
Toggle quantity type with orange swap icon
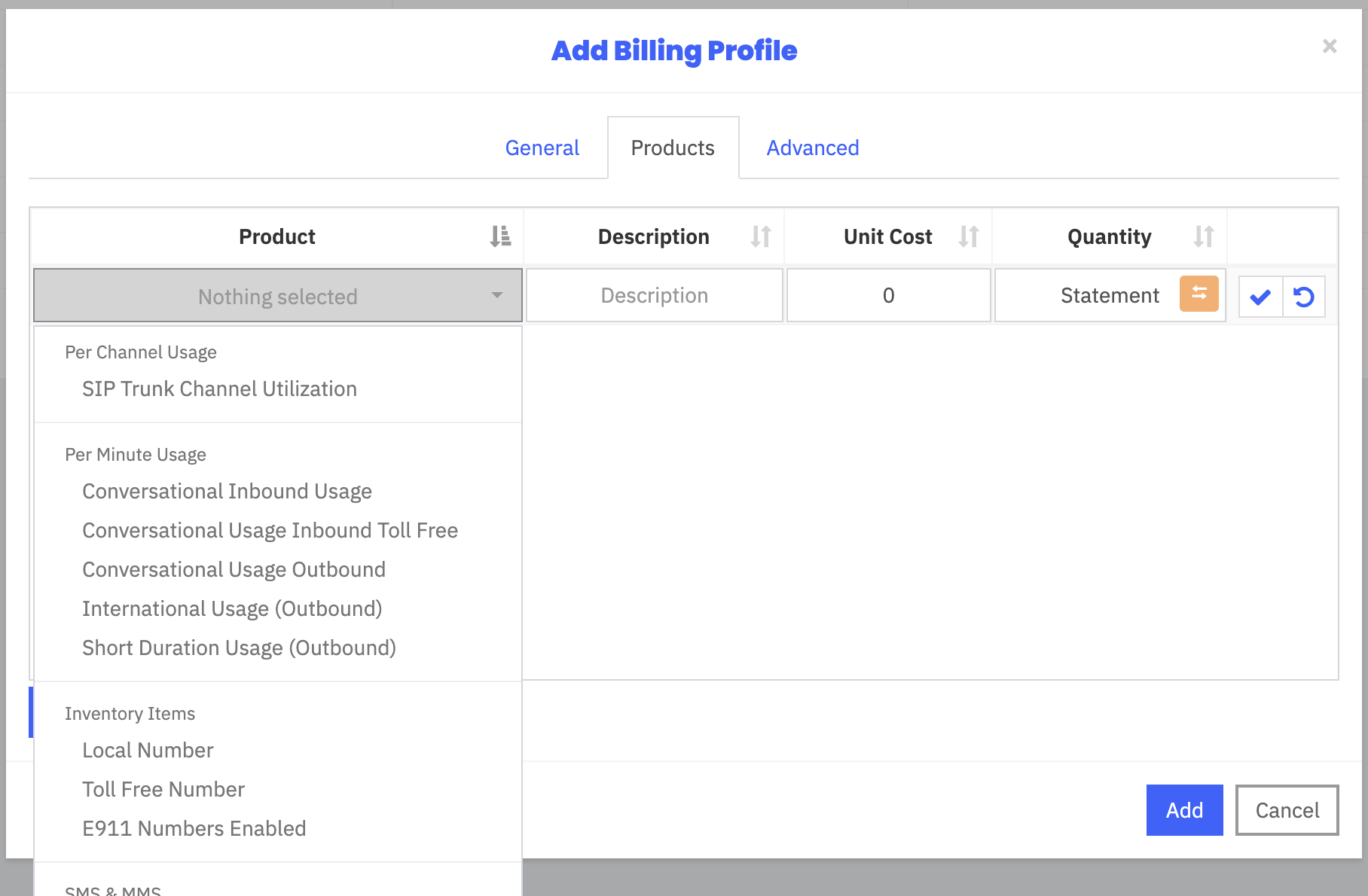1199,294
